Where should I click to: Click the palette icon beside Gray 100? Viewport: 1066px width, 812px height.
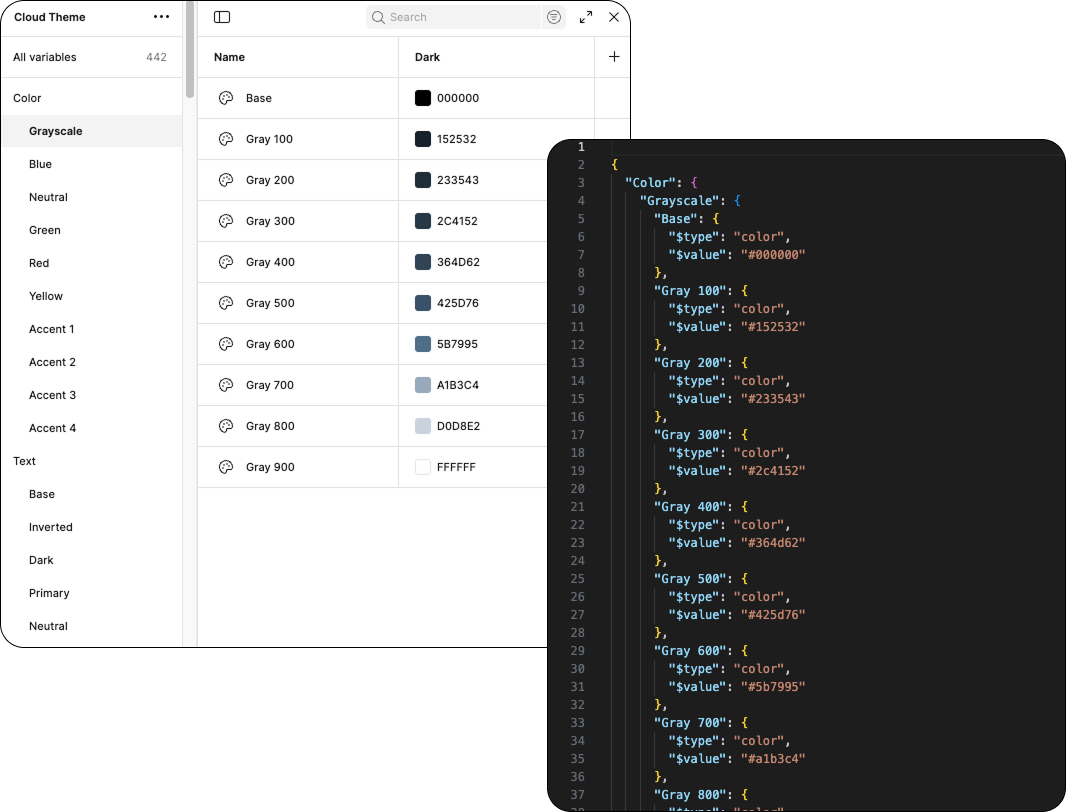[226, 139]
